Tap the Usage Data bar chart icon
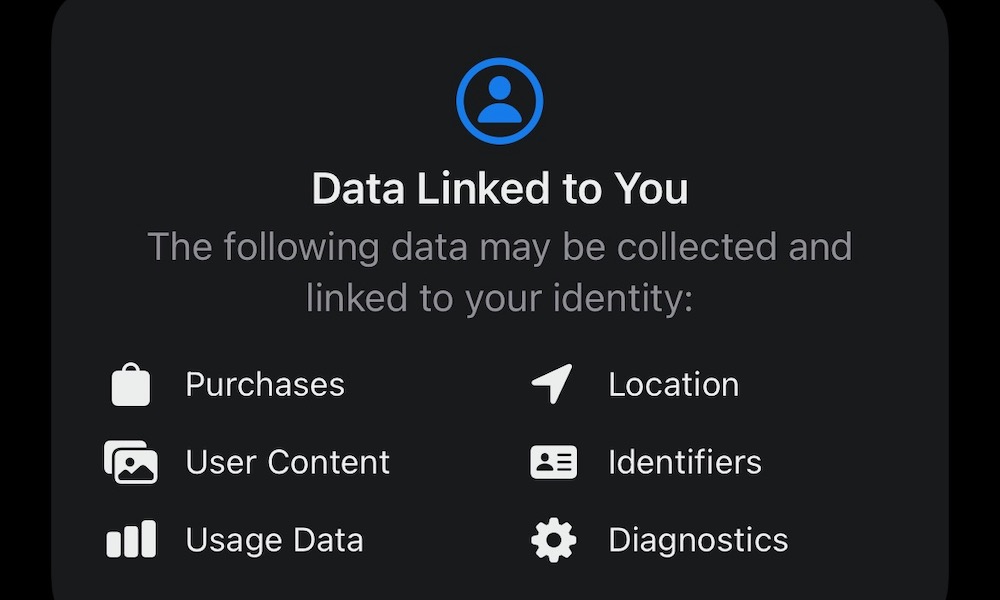 [x=131, y=540]
